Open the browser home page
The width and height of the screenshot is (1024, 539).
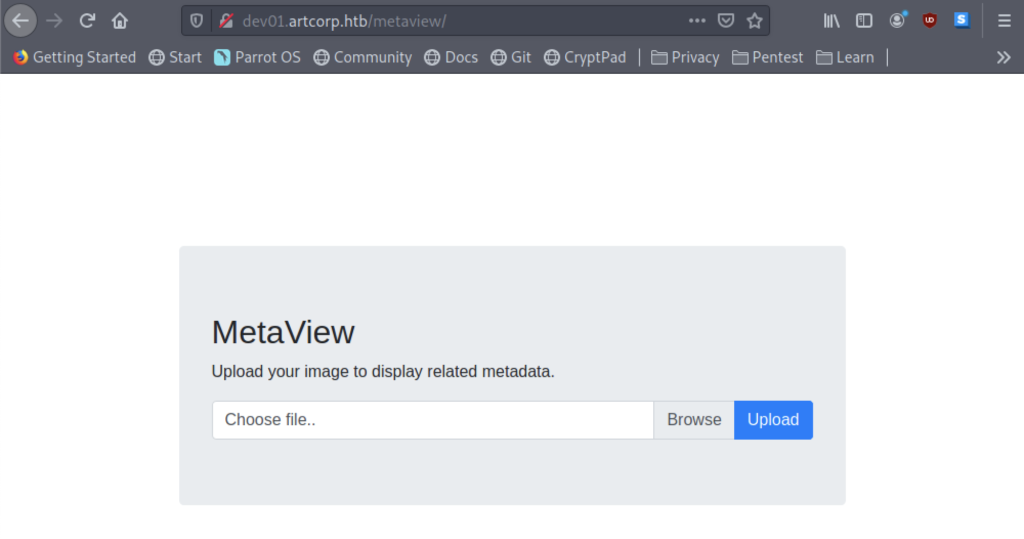tap(120, 21)
